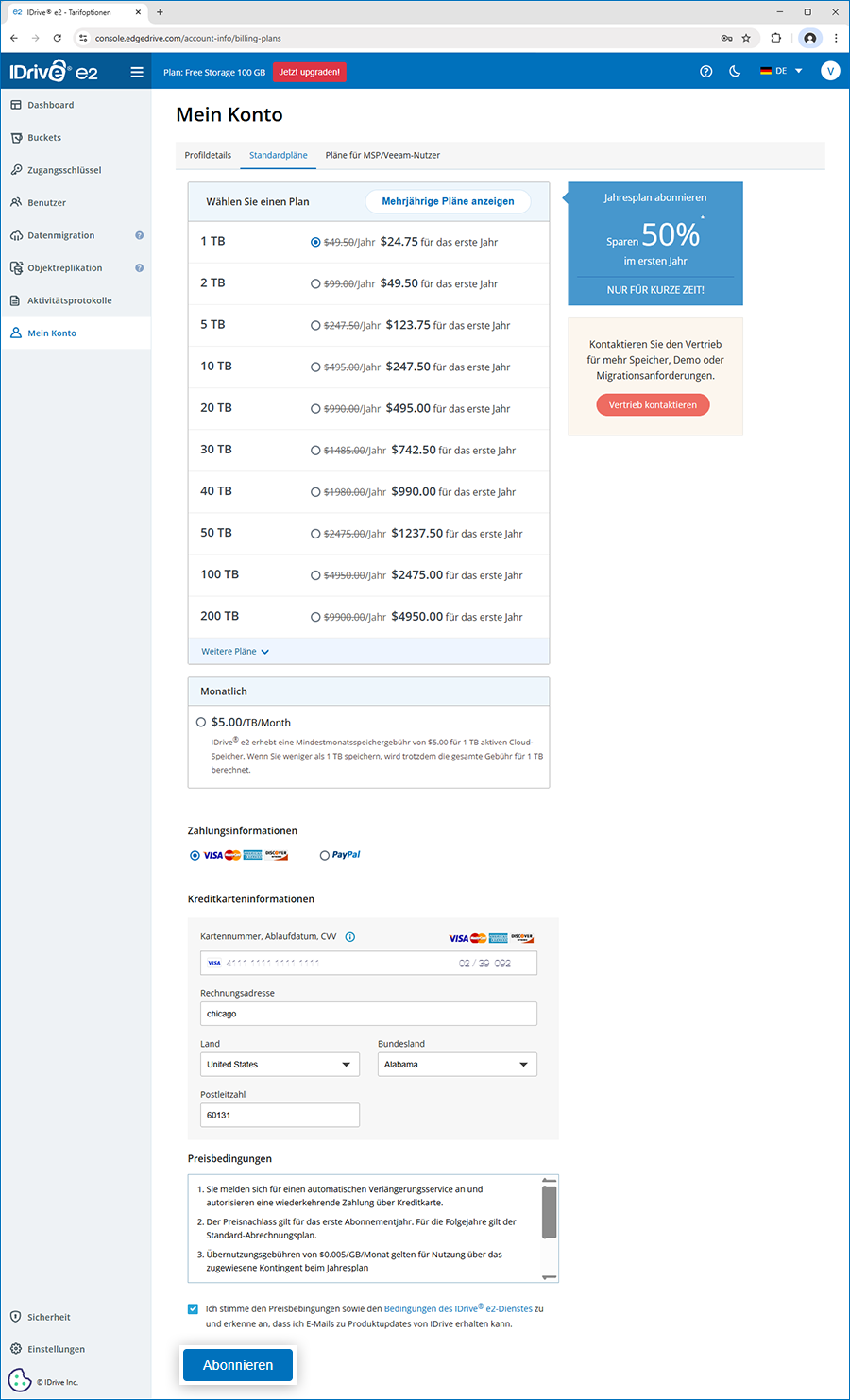Click the Preisbedingungen scroll down arrow

coord(549,1277)
